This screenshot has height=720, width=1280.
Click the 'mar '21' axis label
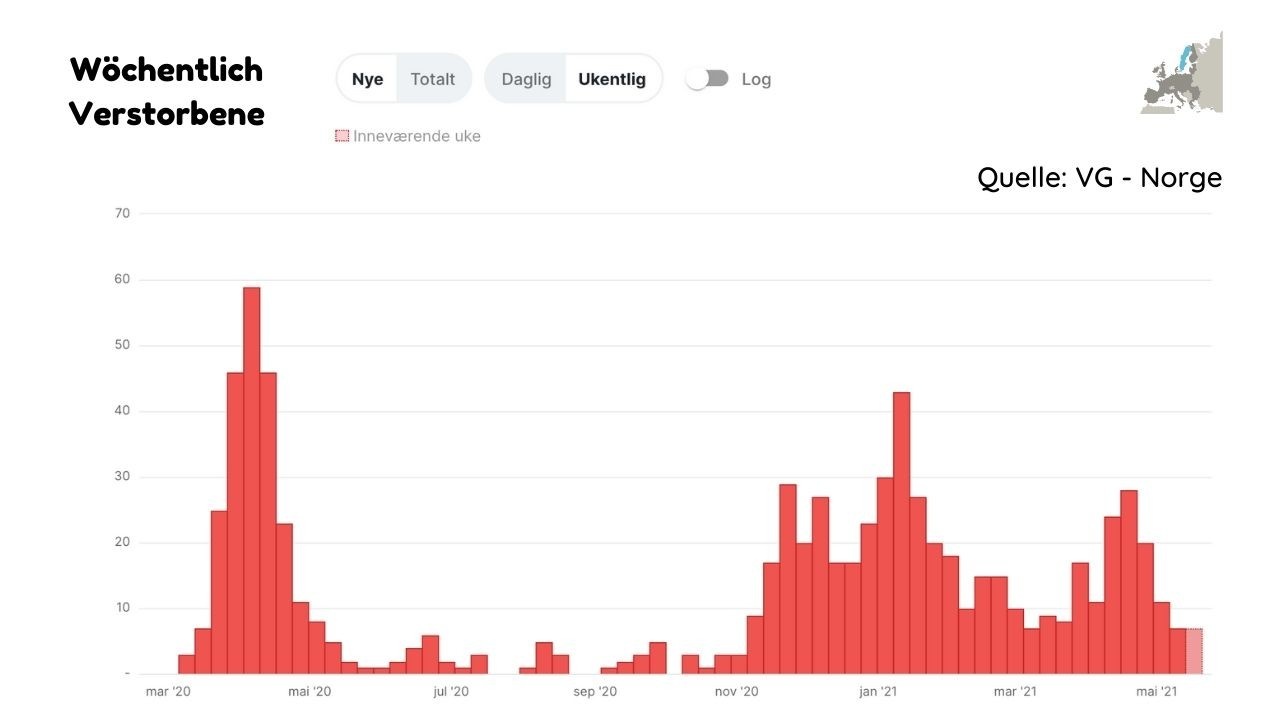coord(1014,691)
